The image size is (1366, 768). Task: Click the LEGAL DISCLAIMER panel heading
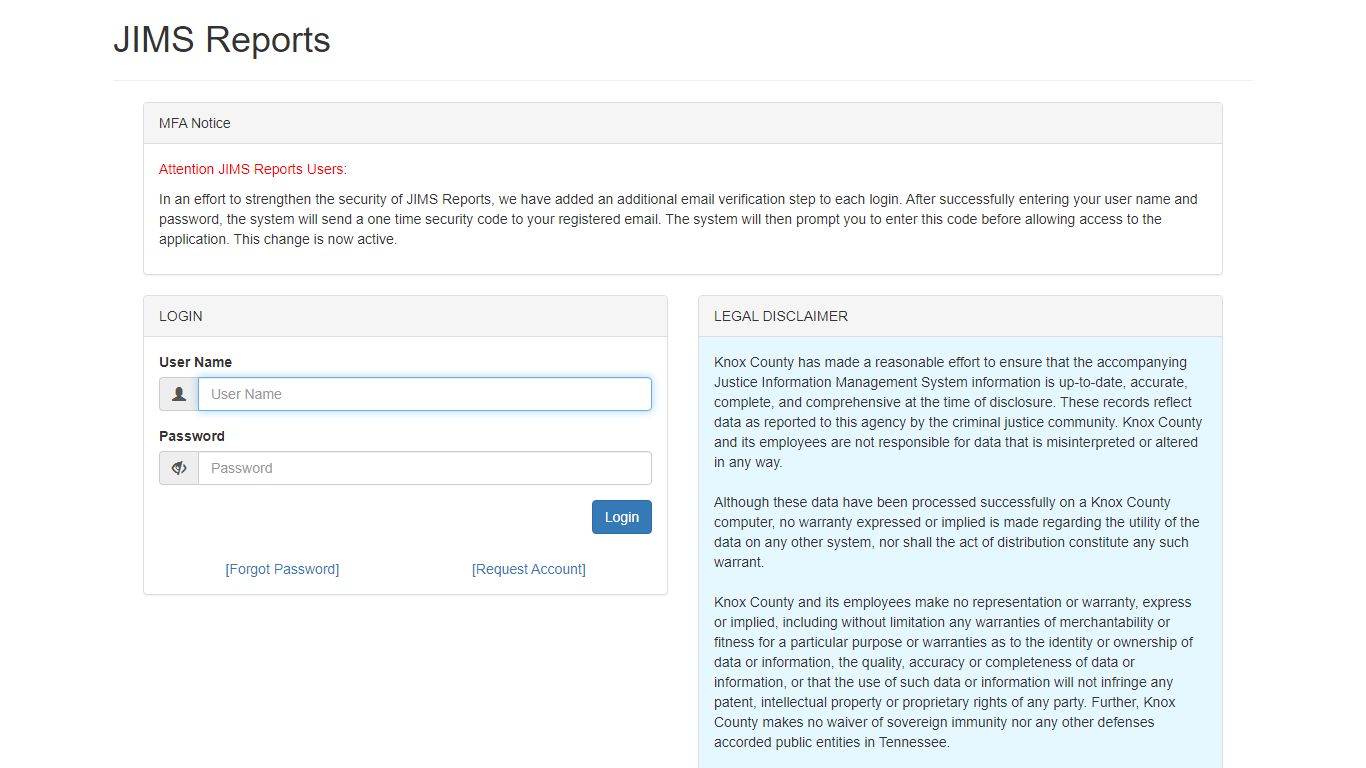(960, 316)
